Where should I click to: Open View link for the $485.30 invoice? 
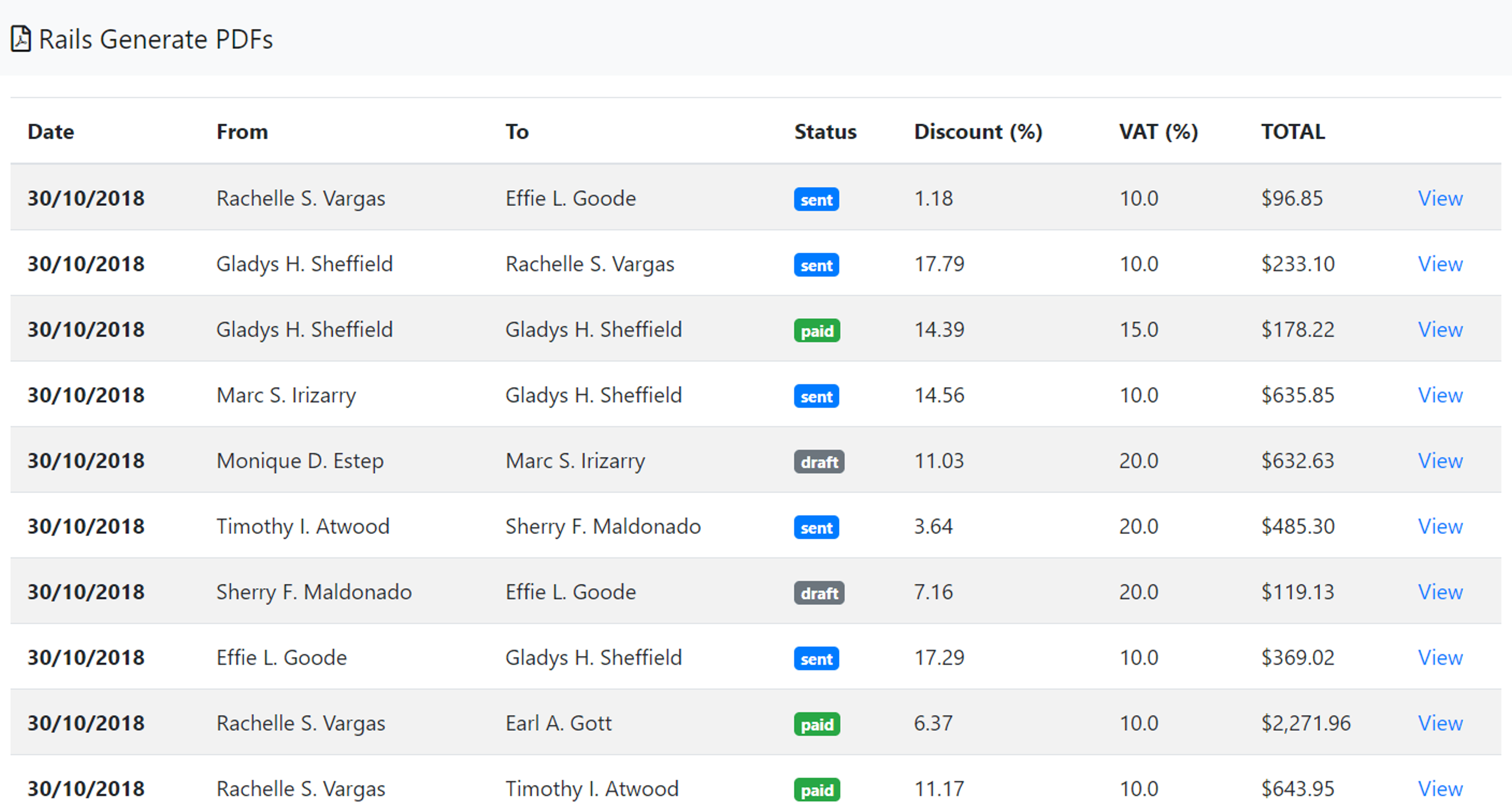pos(1440,527)
